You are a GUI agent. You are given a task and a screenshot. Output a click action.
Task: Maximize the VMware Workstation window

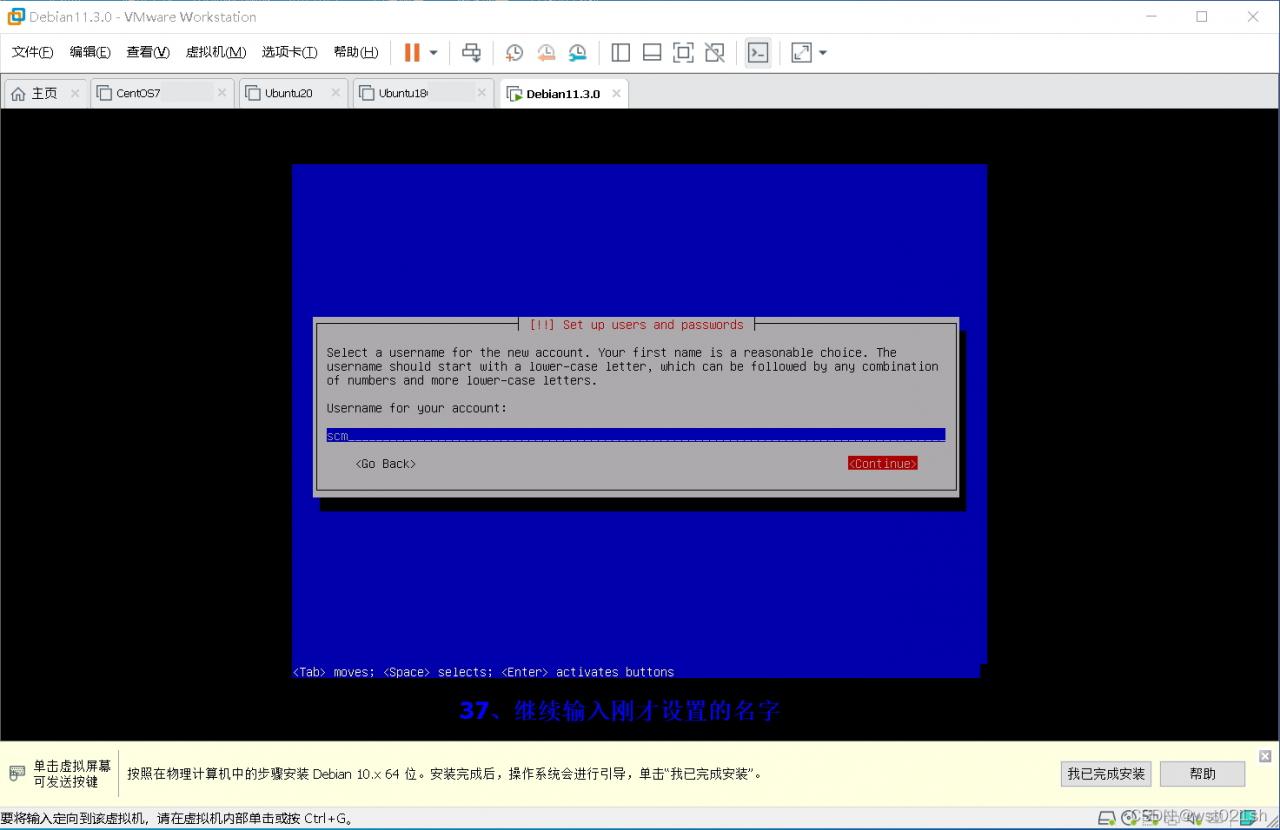pos(1202,16)
